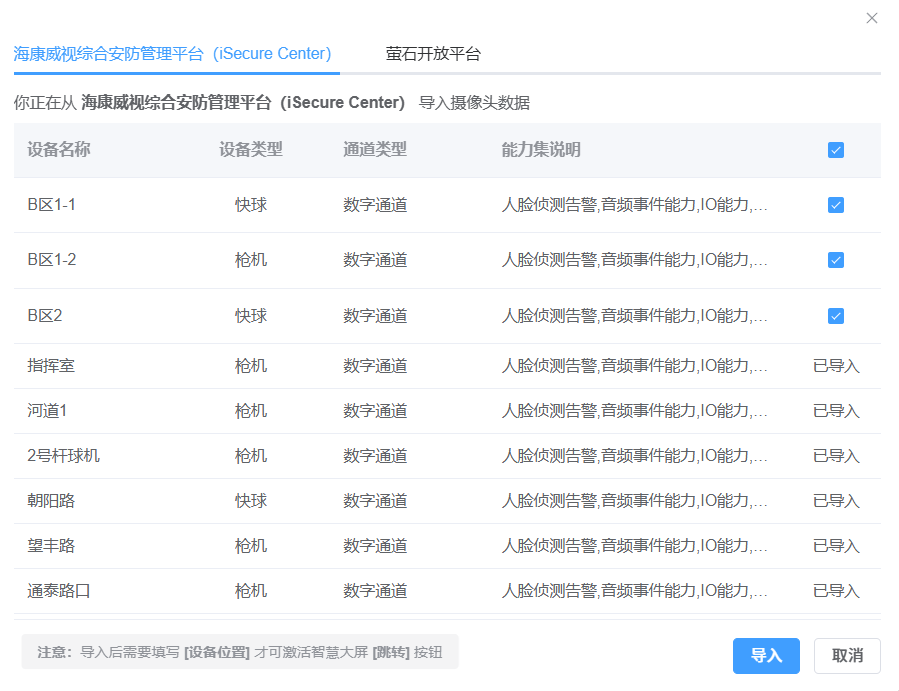The width and height of the screenshot is (899, 691).
Task: Close the import dialog with X icon
Action: [x=872, y=18]
